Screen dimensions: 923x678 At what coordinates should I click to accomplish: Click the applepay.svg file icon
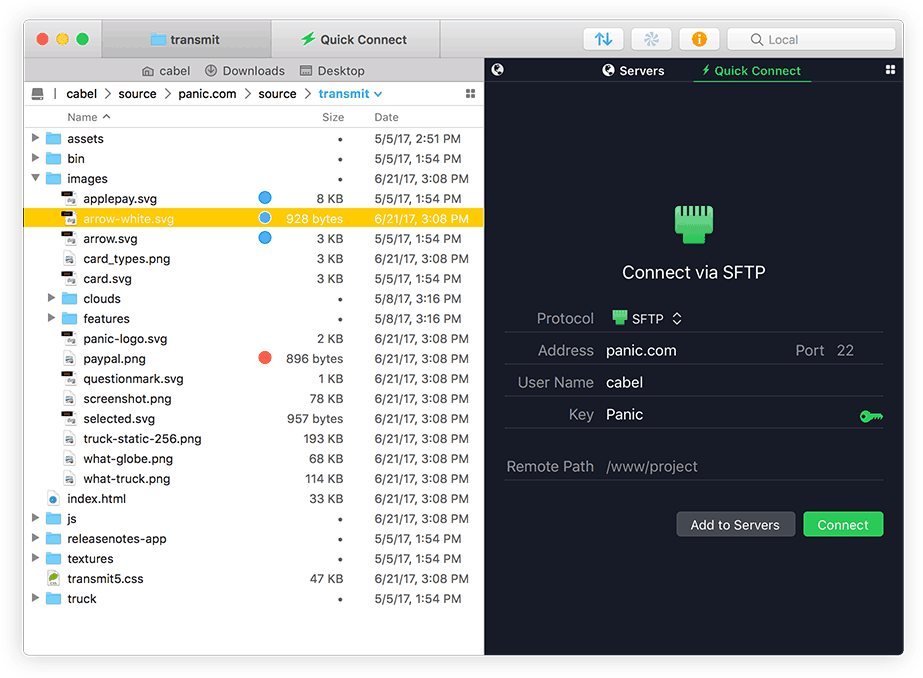pyautogui.click(x=69, y=198)
